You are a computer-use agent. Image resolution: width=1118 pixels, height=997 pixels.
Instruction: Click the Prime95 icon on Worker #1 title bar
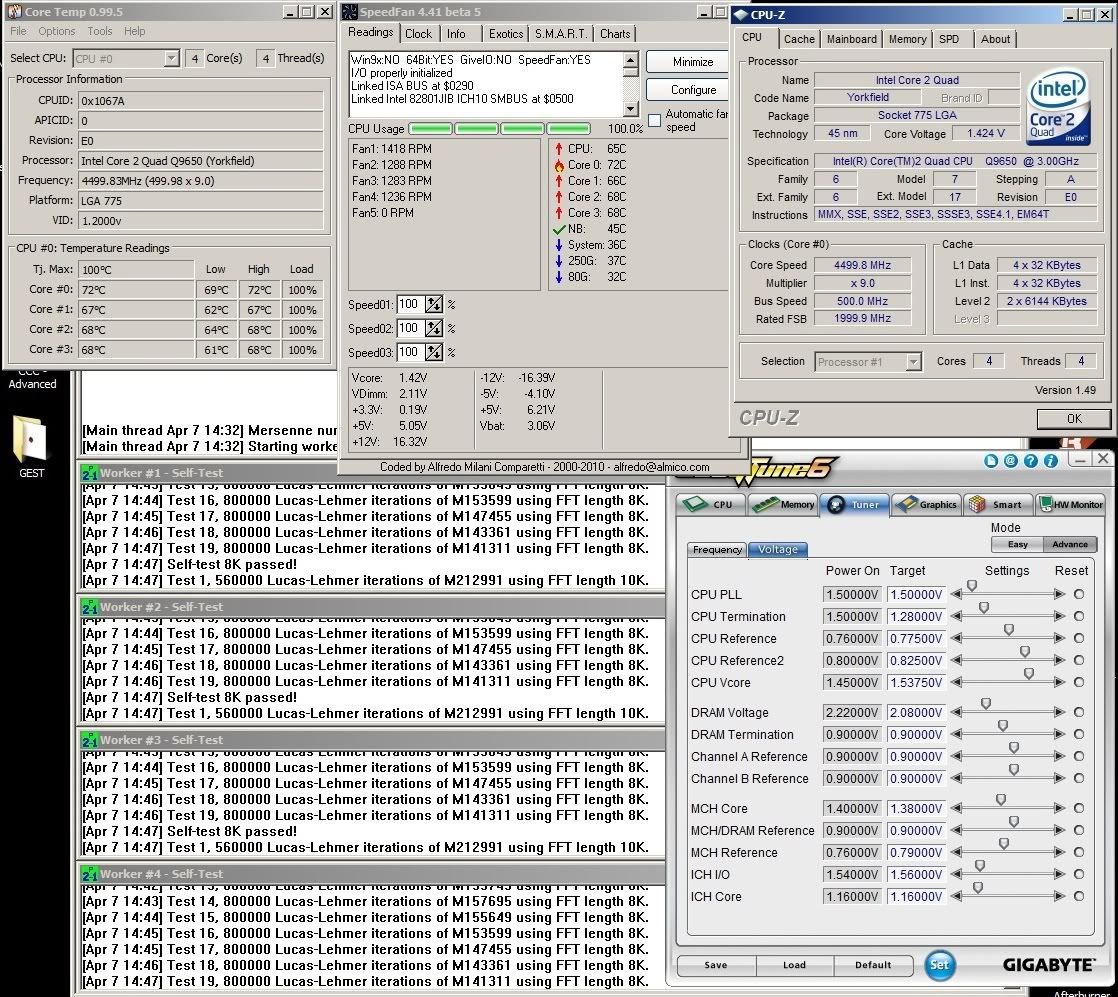[89, 473]
